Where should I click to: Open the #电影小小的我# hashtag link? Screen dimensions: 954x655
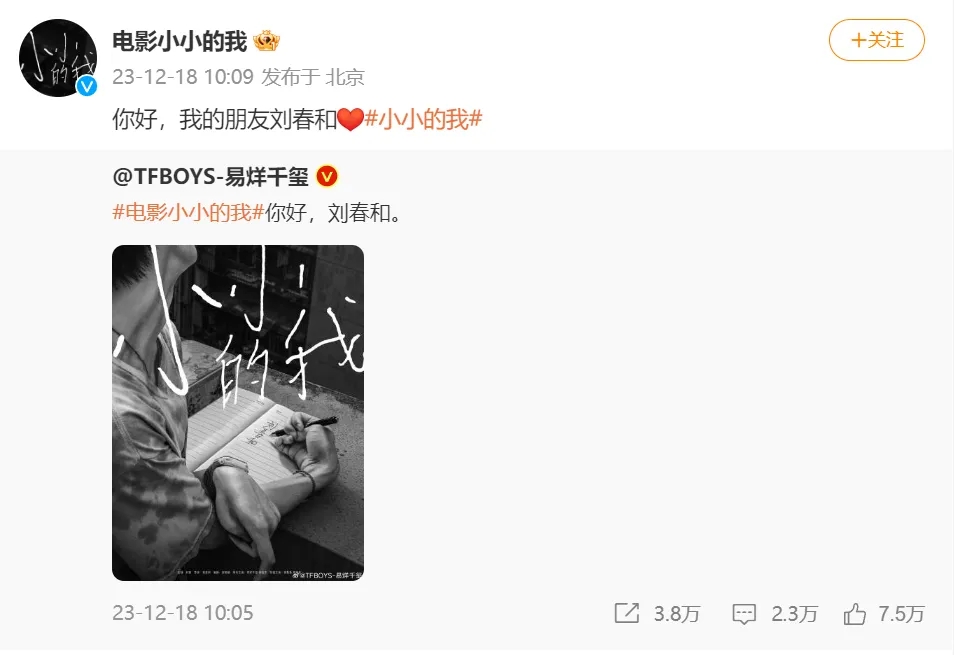pos(188,213)
